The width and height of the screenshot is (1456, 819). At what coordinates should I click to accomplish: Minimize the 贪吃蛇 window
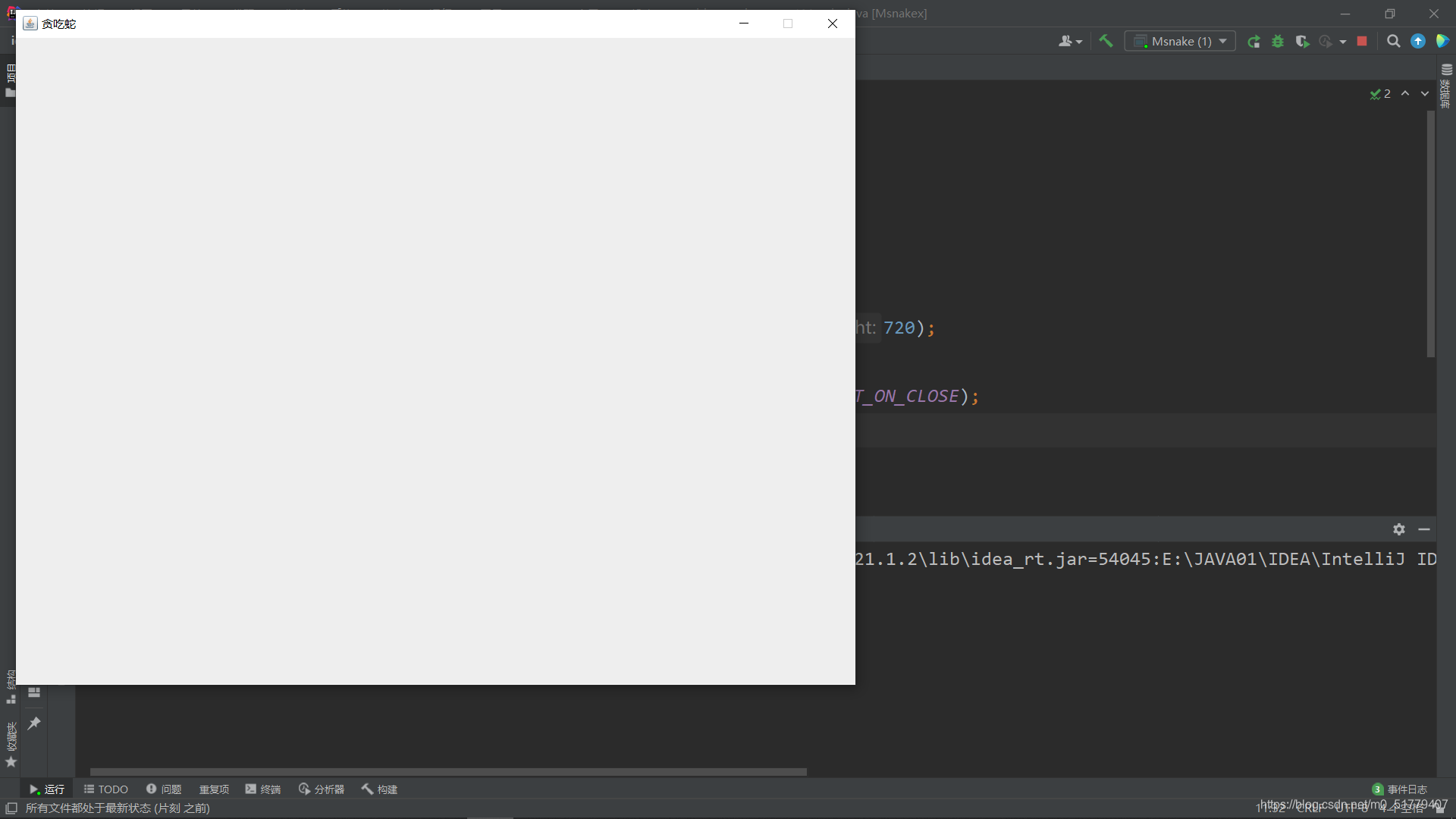(744, 24)
